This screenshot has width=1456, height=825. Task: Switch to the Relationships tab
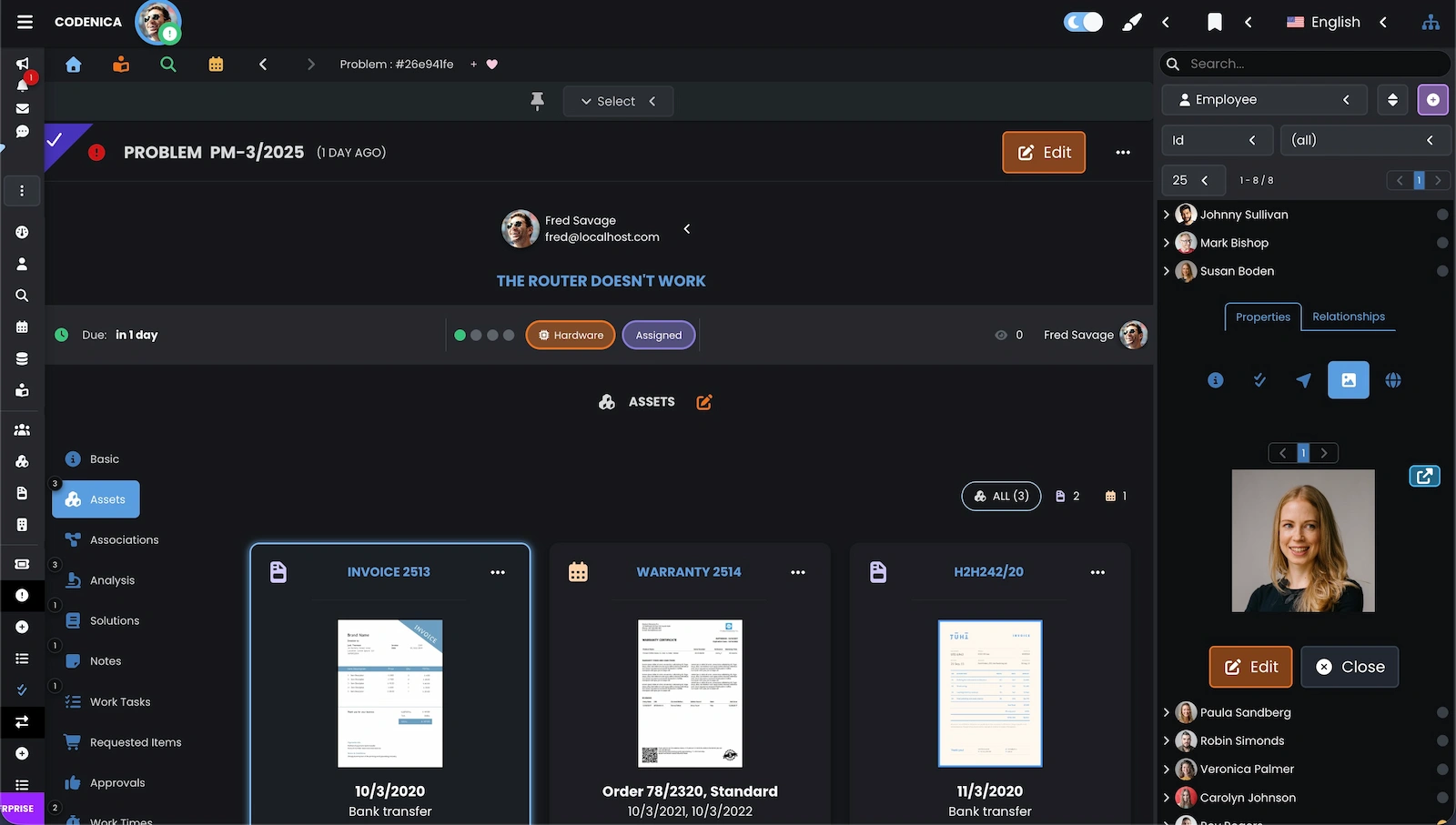(x=1349, y=317)
